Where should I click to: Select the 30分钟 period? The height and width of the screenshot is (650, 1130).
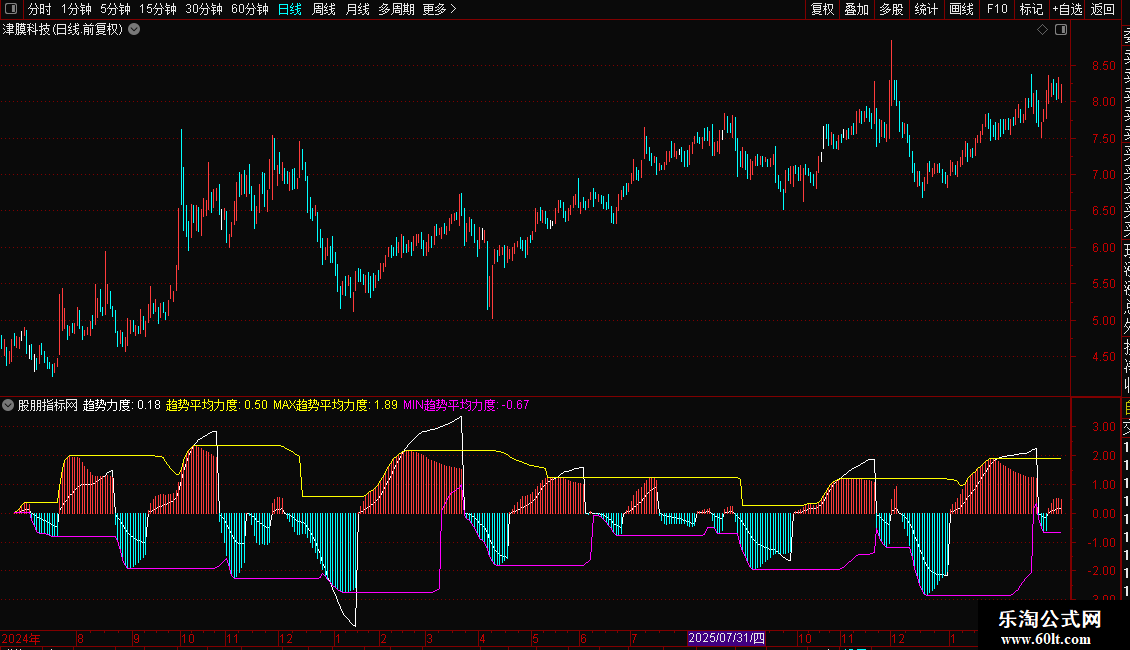tap(203, 9)
